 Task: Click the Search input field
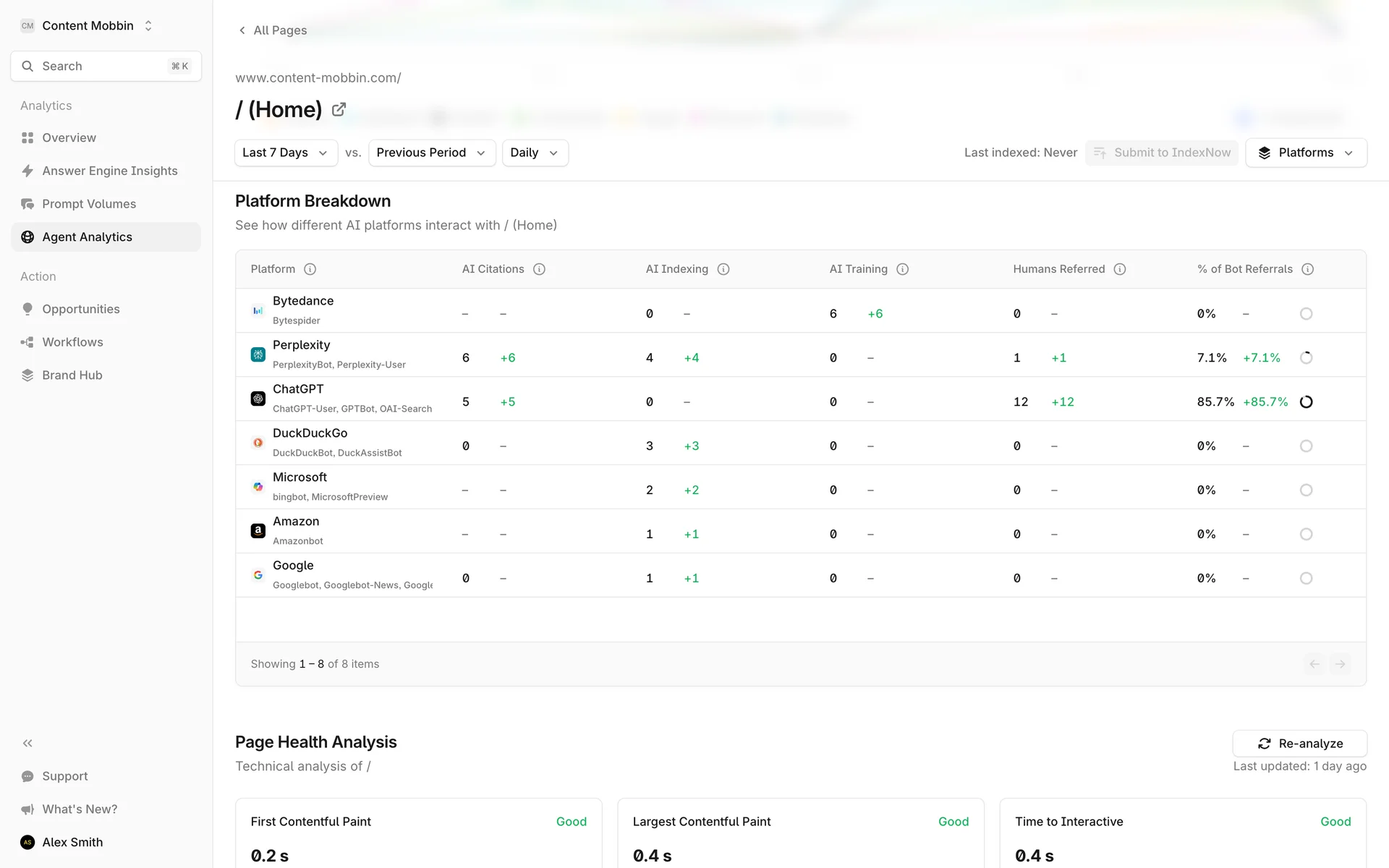106,67
